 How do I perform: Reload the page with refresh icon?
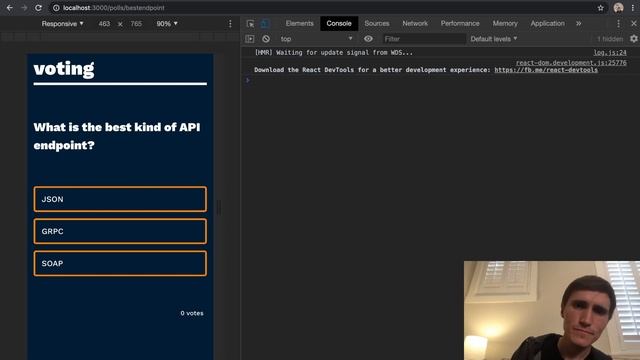[x=38, y=8]
